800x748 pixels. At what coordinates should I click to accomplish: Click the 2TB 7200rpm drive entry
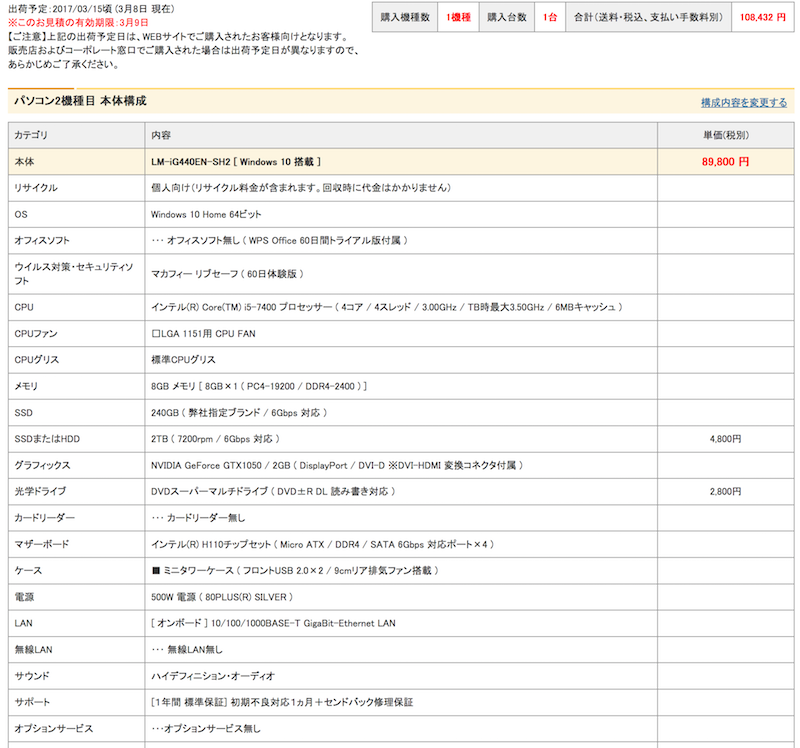215,439
